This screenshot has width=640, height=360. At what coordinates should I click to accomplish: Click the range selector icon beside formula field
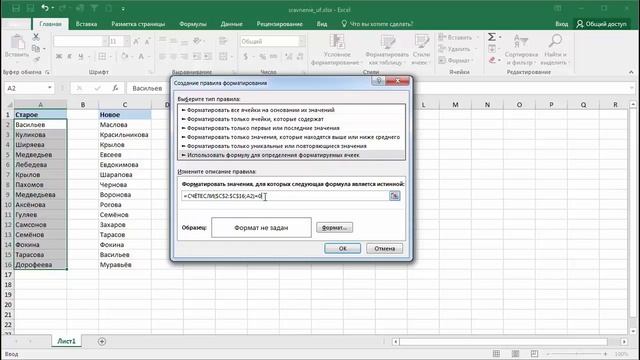[394, 196]
